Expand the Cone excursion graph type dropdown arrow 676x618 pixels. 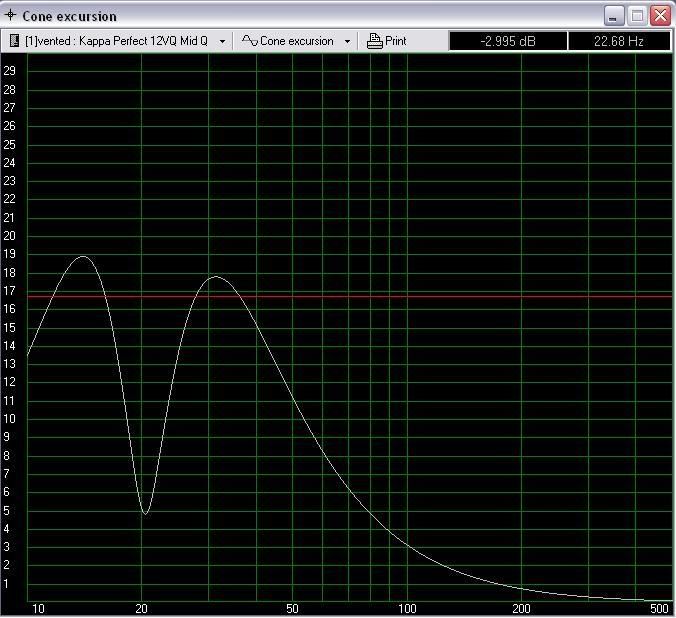click(x=347, y=41)
